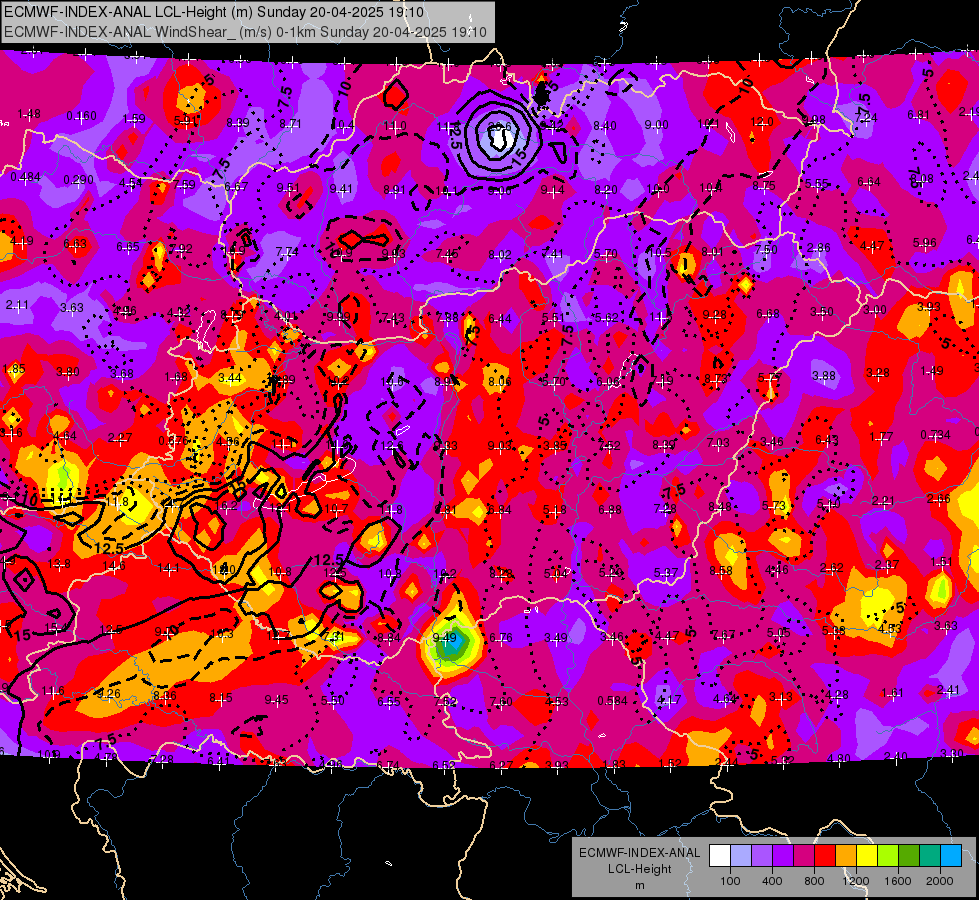Image resolution: width=979 pixels, height=900 pixels.
Task: Click the grid value 0.290
Action: (x=79, y=180)
